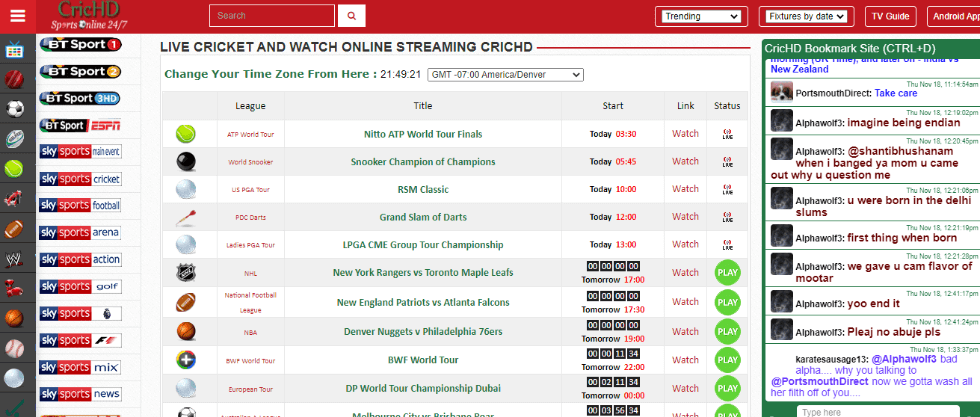Click the Premier League Sky Sports channel
Image resolution: width=980 pixels, height=417 pixels.
81,313
